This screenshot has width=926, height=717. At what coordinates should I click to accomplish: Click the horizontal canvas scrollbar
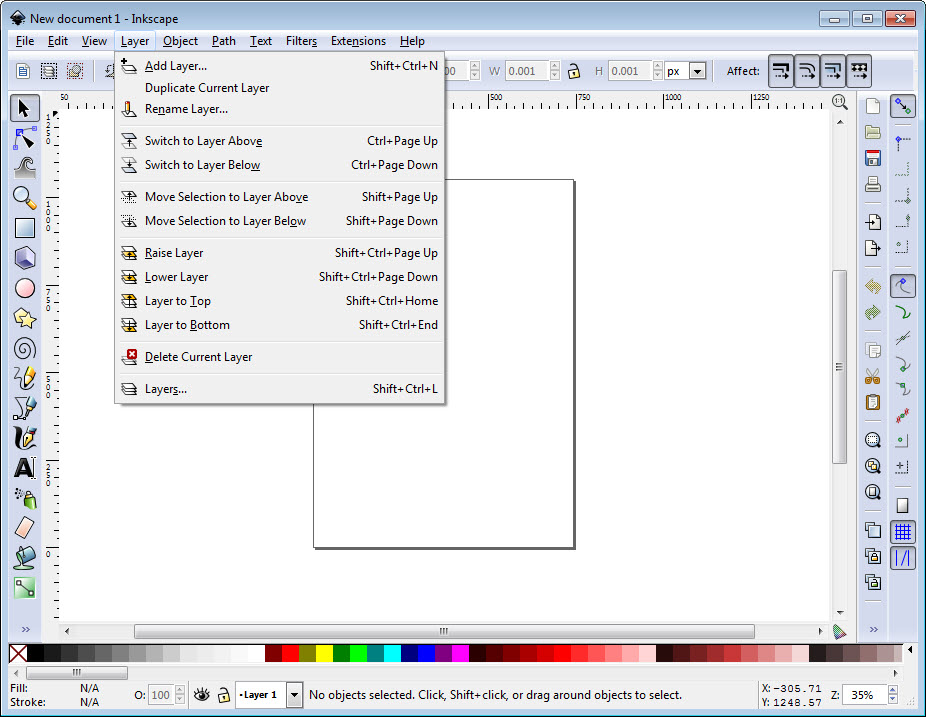[x=444, y=631]
